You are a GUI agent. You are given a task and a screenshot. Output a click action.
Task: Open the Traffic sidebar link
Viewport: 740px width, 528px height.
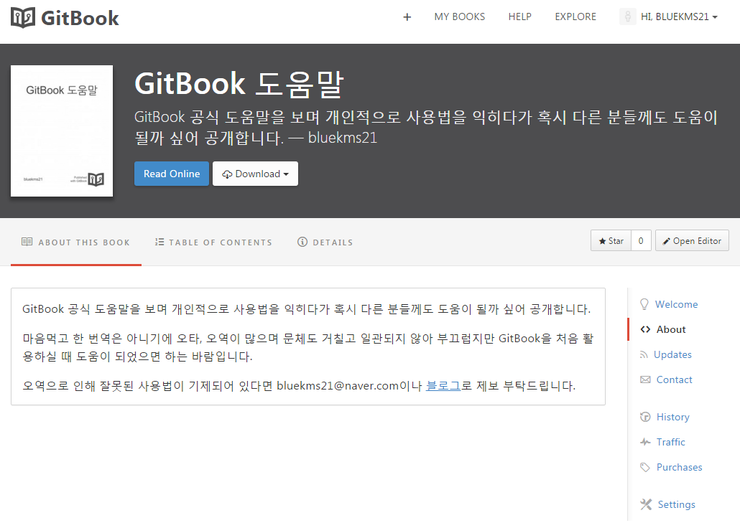[x=671, y=442]
